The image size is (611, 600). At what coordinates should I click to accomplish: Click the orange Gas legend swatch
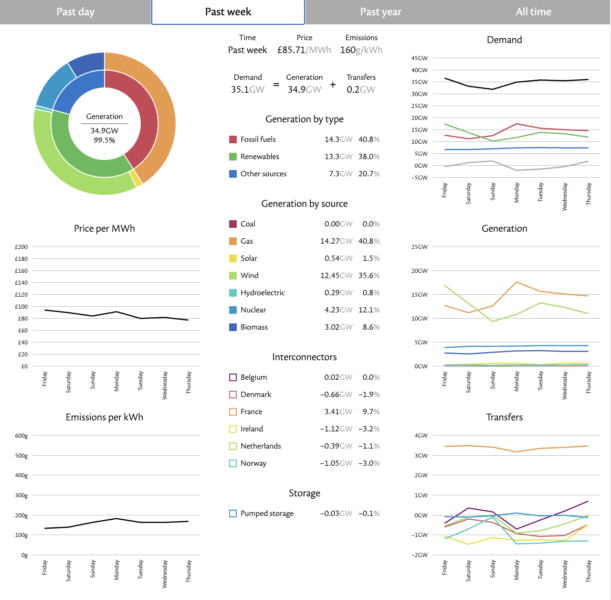click(233, 240)
